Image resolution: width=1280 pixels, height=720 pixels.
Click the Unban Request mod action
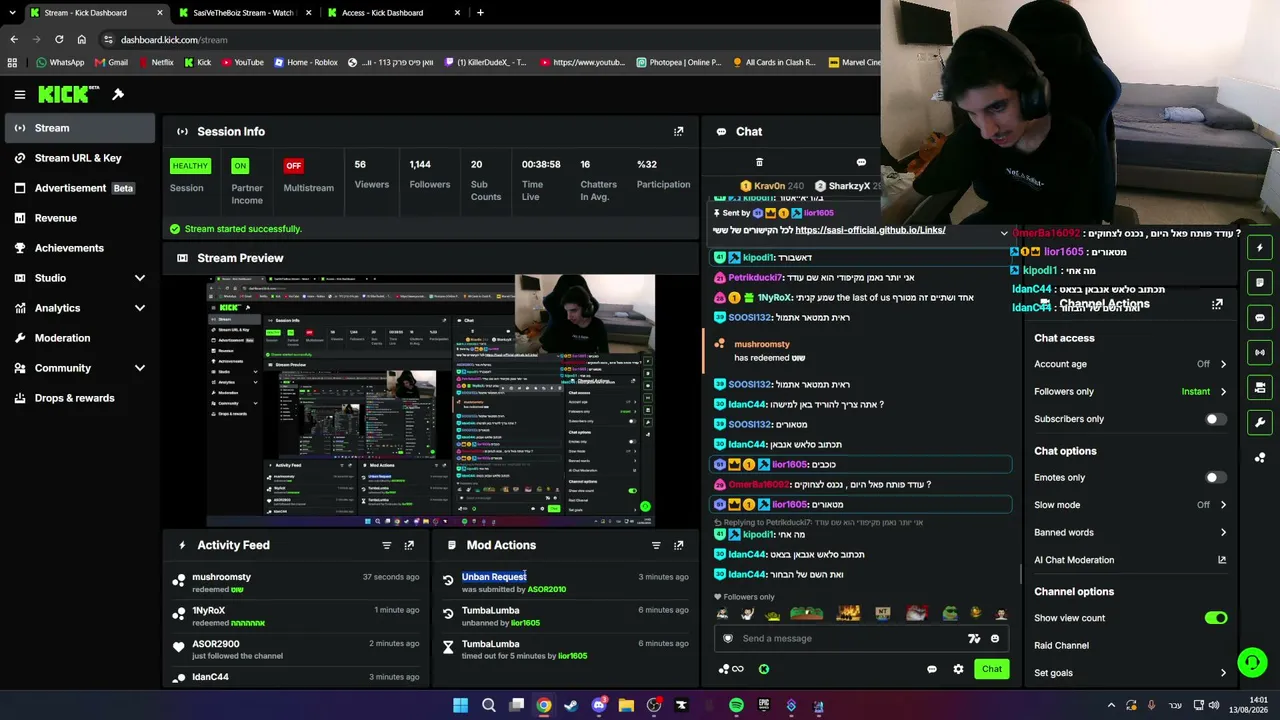tap(494, 577)
